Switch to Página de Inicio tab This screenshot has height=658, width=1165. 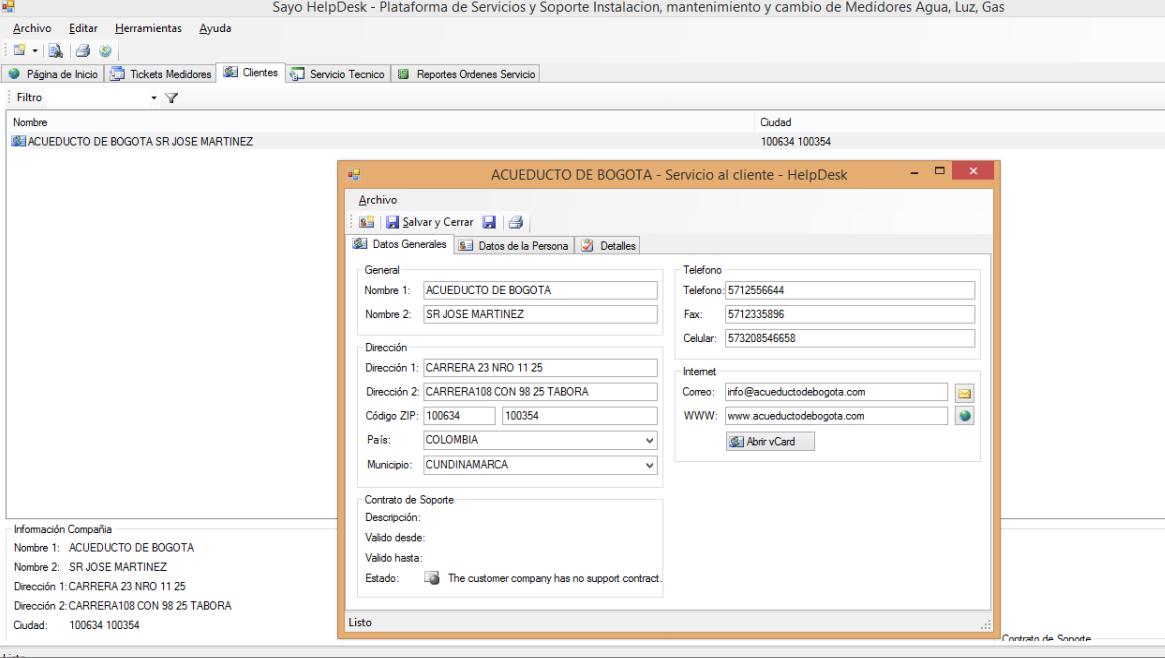tap(53, 74)
